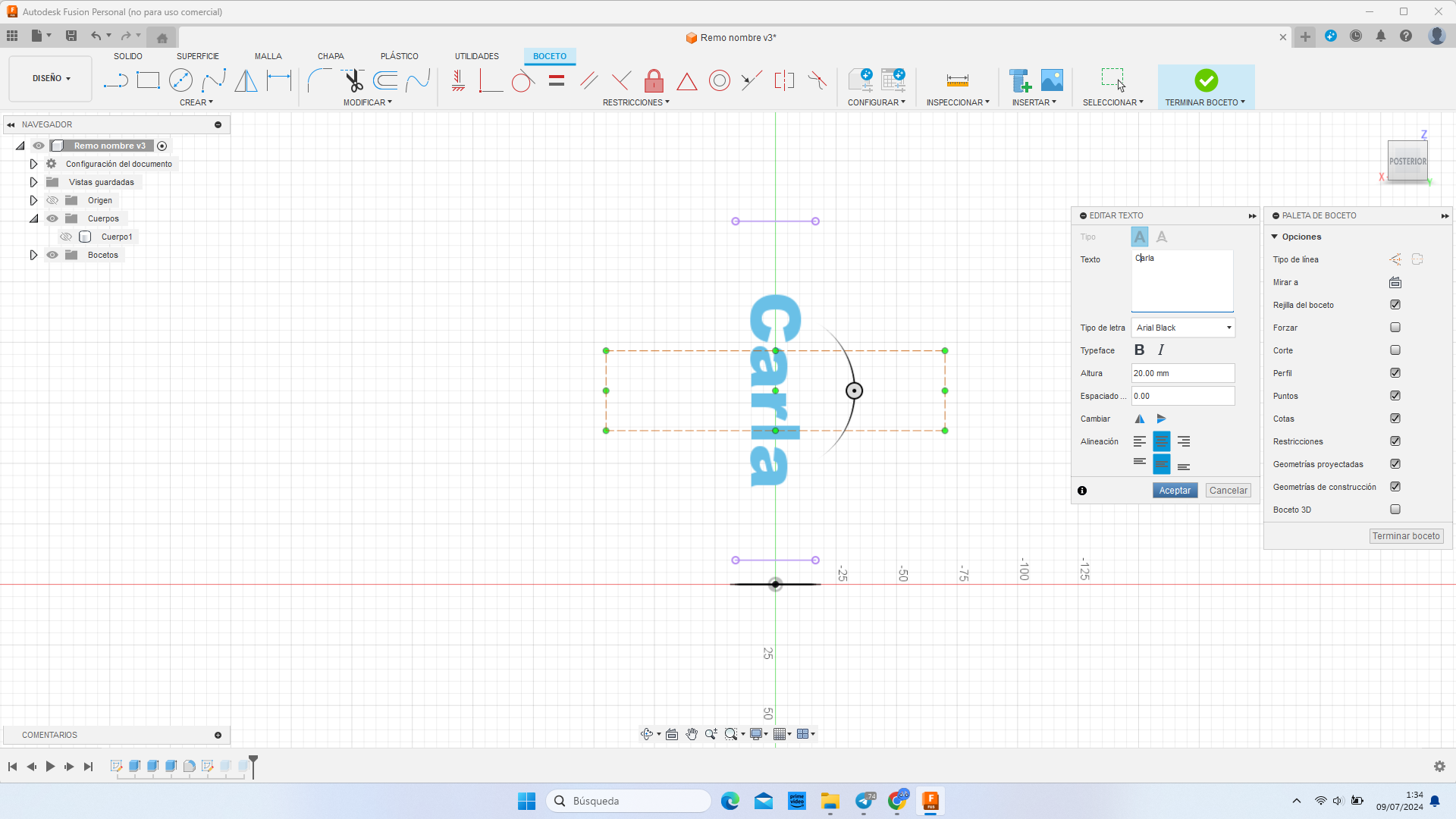1456x819 pixels.
Task: Select the Line tool in sketch toolbar
Action: pyautogui.click(x=115, y=80)
